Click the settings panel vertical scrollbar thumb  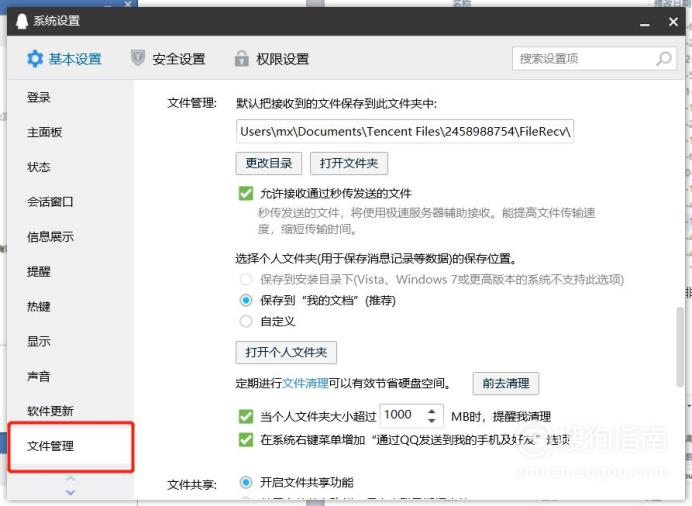pyautogui.click(x=680, y=347)
